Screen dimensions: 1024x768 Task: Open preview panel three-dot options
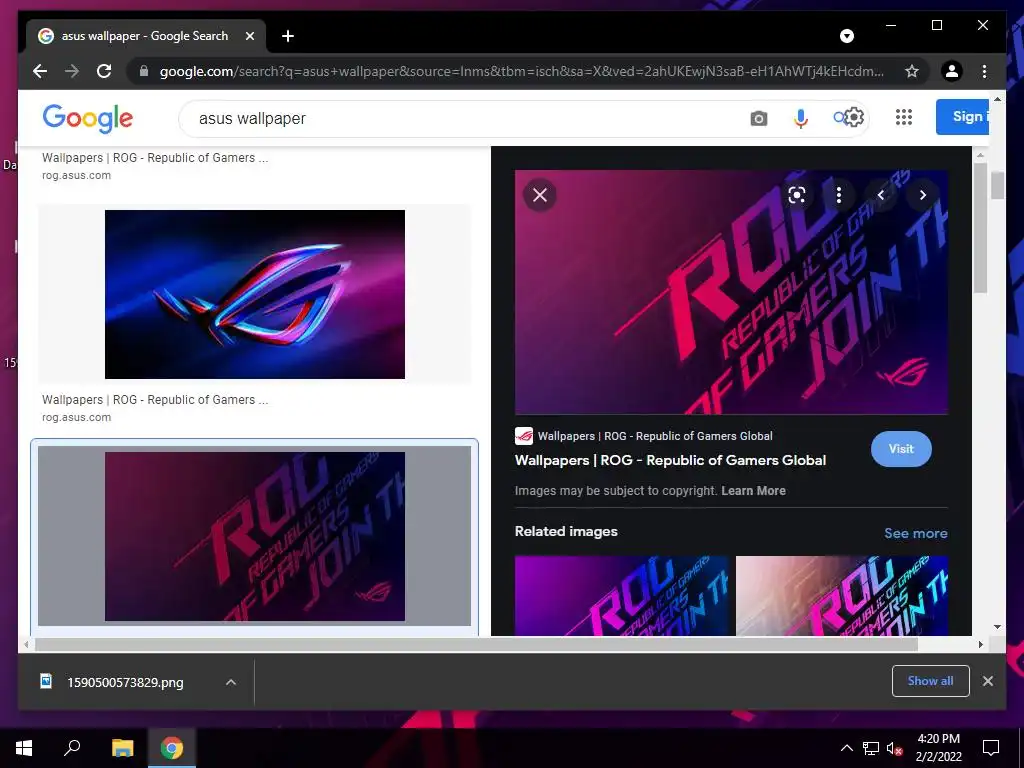point(839,195)
